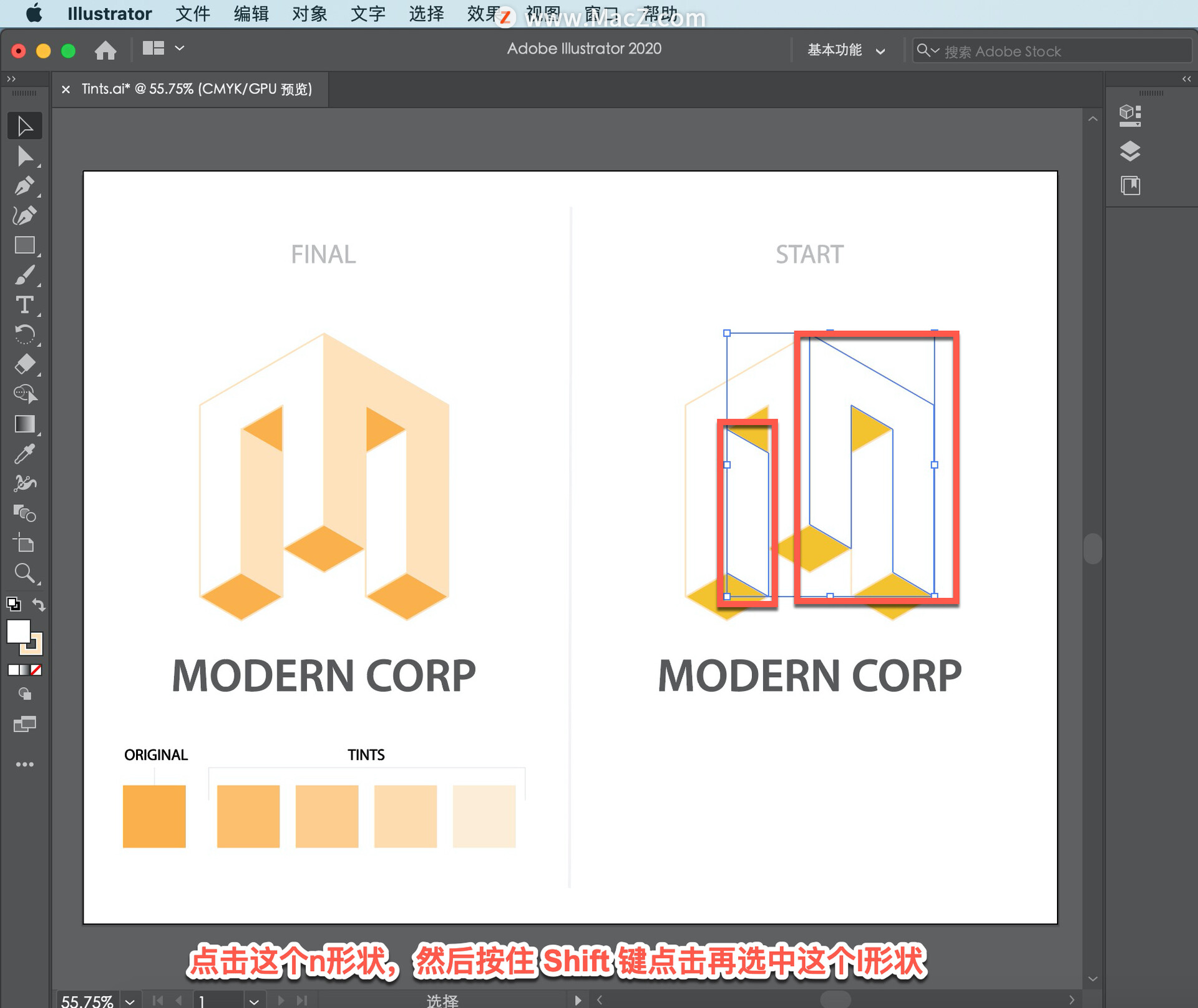
Task: Select the Selection tool arrow
Action: click(25, 126)
